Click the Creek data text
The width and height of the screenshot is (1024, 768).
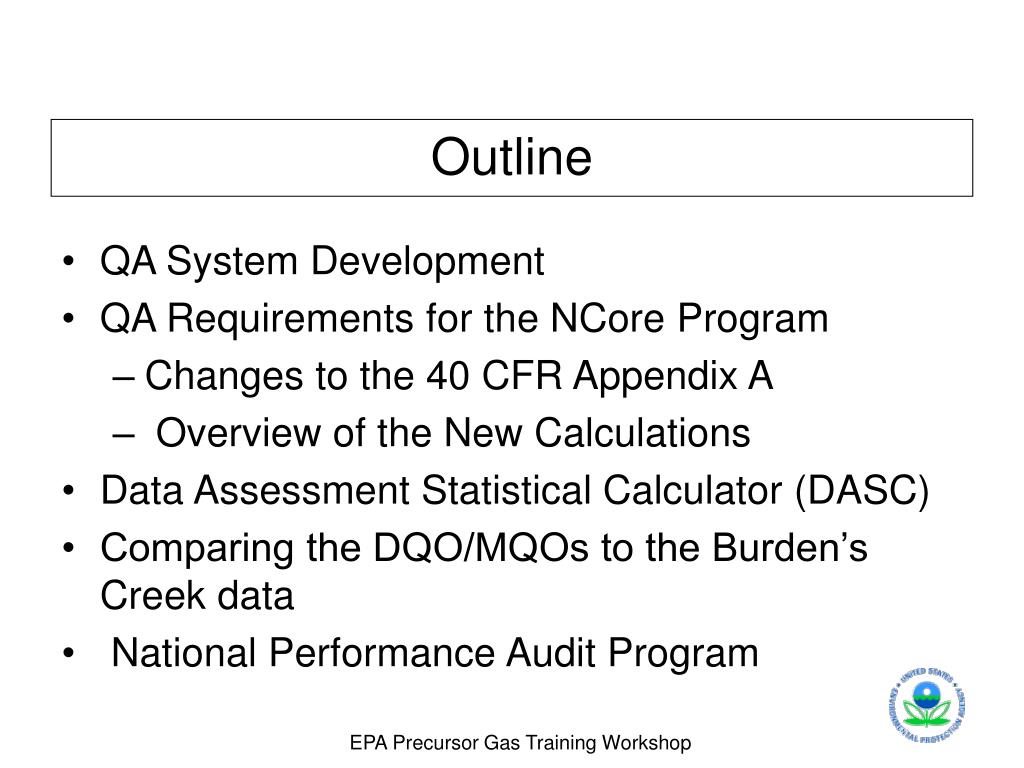[197, 596]
